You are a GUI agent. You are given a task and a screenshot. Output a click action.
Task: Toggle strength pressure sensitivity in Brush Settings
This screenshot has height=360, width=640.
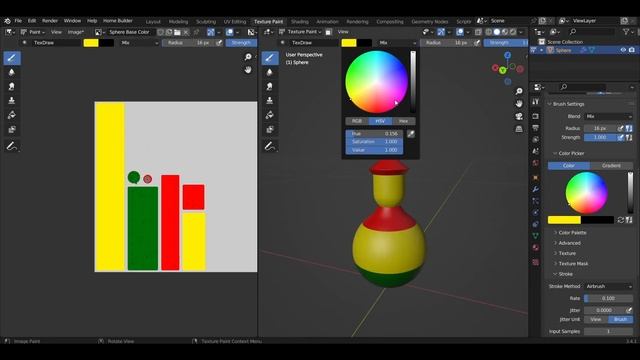coord(621,138)
